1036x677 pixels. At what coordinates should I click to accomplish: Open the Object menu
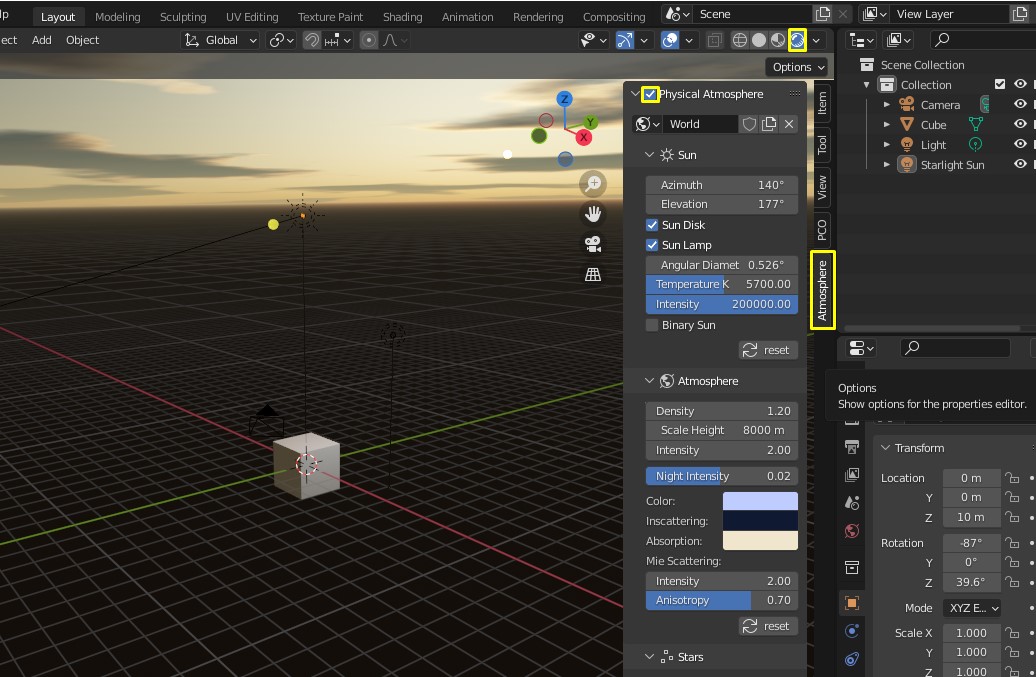coord(83,40)
